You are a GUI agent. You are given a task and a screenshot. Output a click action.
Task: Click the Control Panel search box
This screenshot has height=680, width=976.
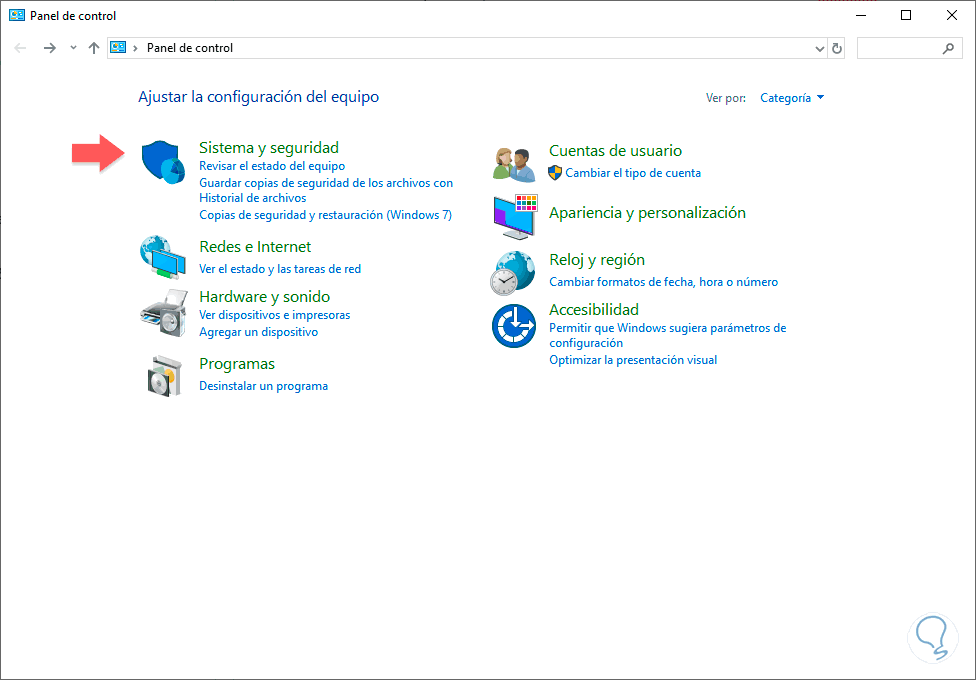(900, 48)
